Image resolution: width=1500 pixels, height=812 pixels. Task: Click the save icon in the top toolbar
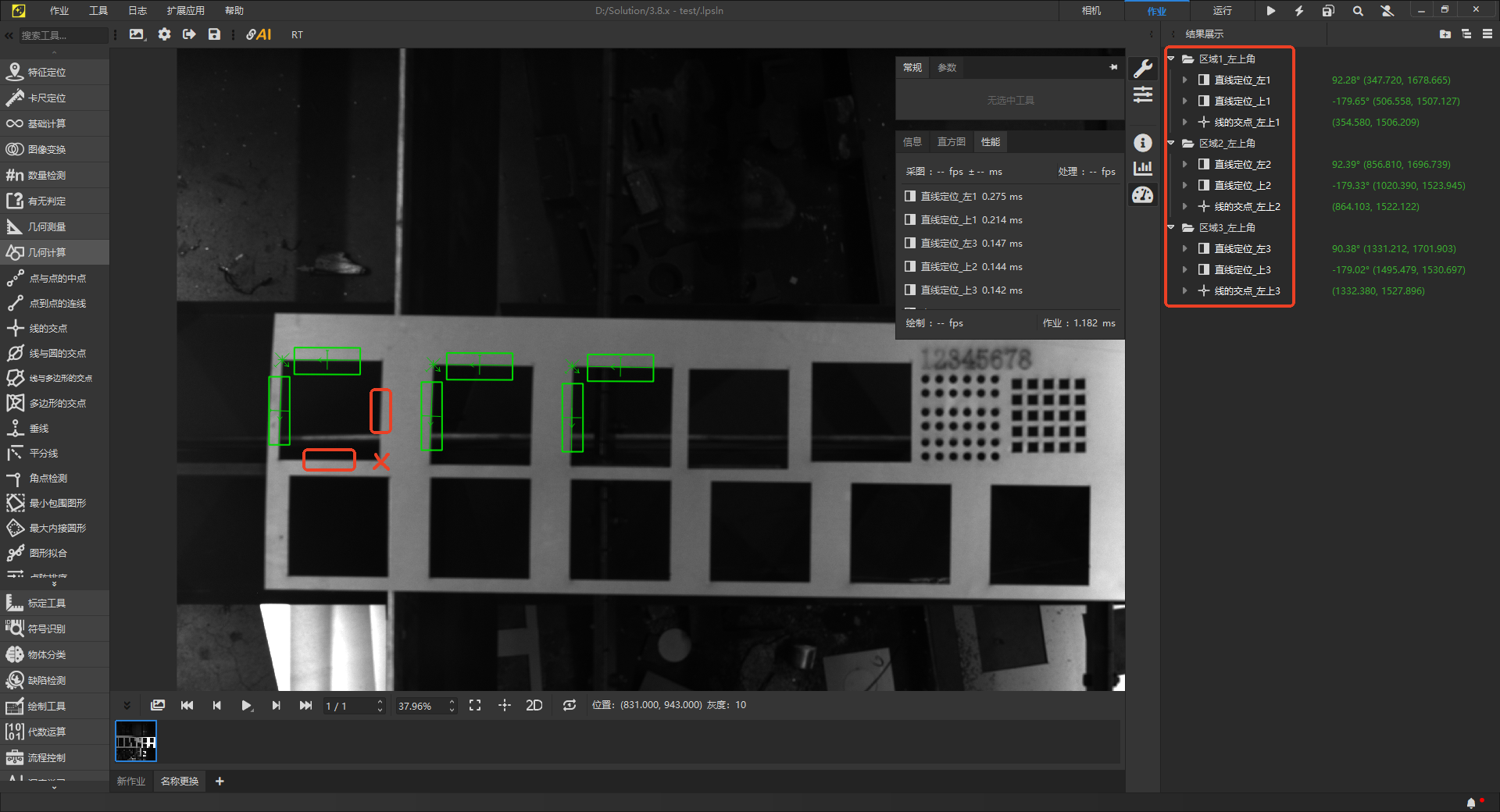214,34
